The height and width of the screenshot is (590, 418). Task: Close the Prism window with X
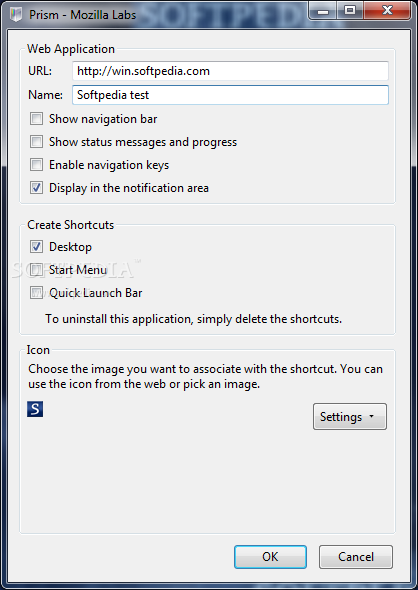pyautogui.click(x=387, y=11)
